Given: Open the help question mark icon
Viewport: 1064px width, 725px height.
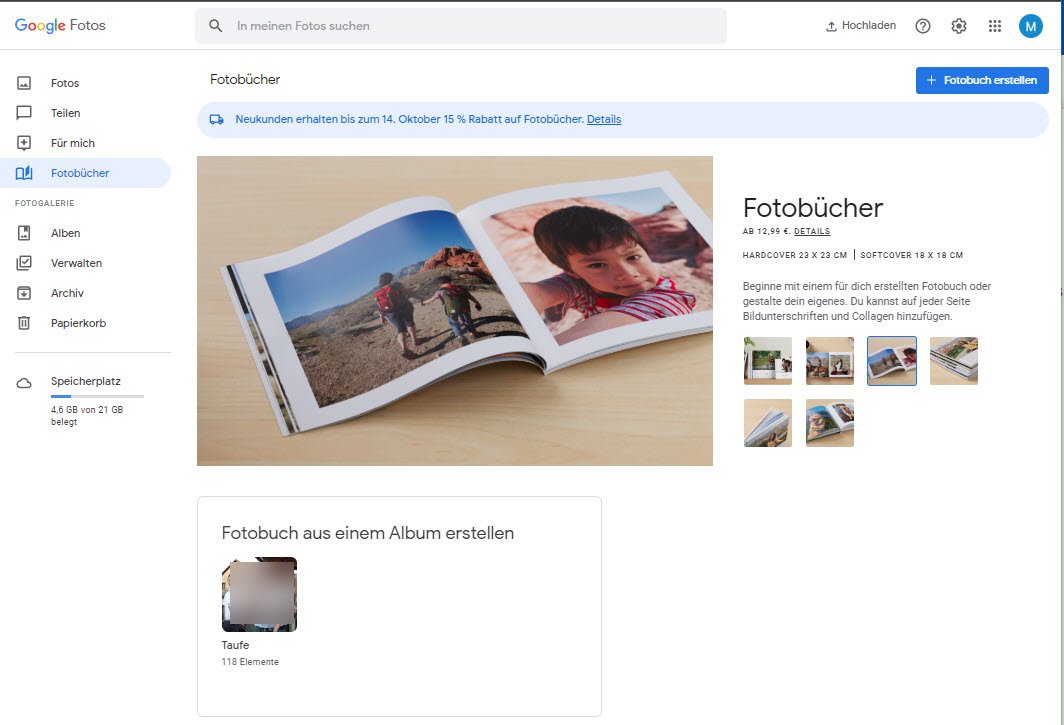Looking at the screenshot, I should (923, 26).
